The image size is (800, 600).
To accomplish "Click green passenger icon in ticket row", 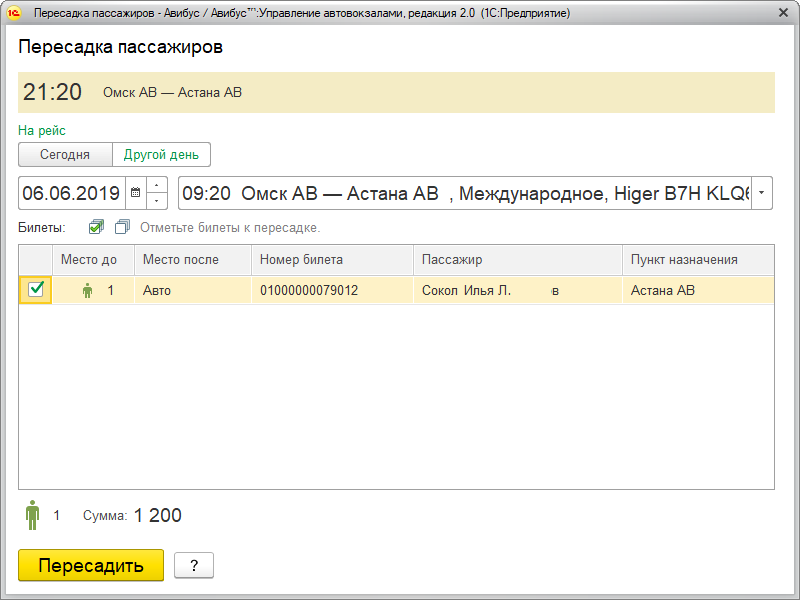I will (x=87, y=291).
